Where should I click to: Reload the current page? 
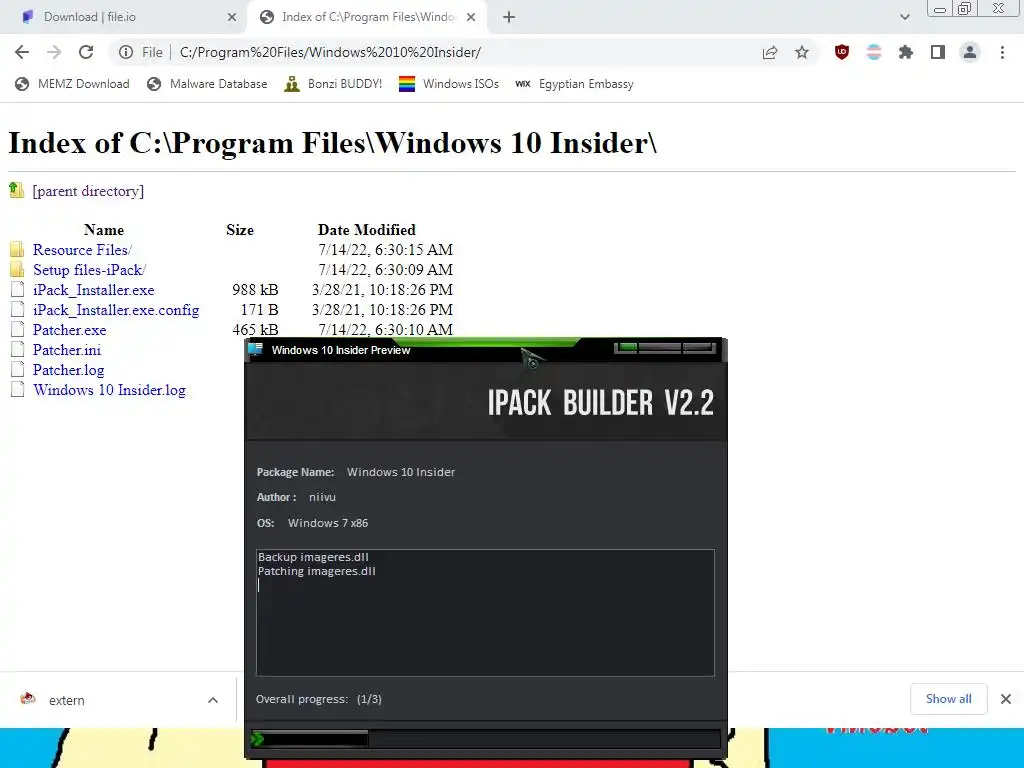click(86, 52)
